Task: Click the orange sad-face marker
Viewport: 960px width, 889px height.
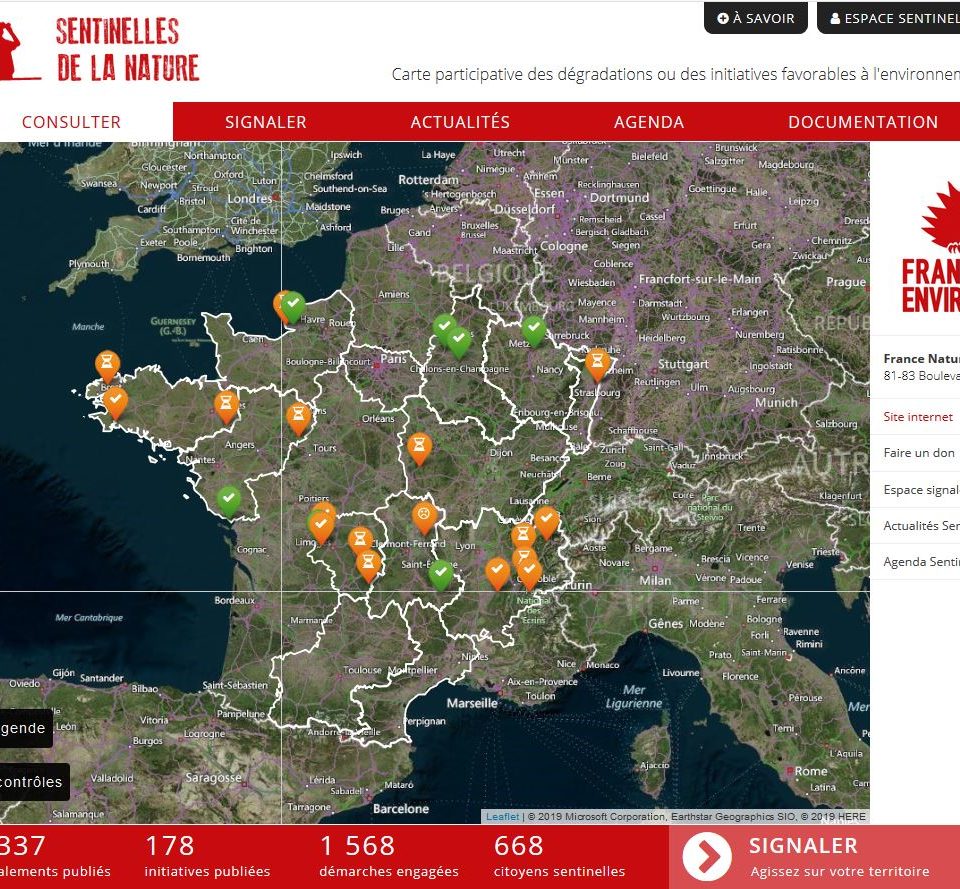Action: (424, 517)
